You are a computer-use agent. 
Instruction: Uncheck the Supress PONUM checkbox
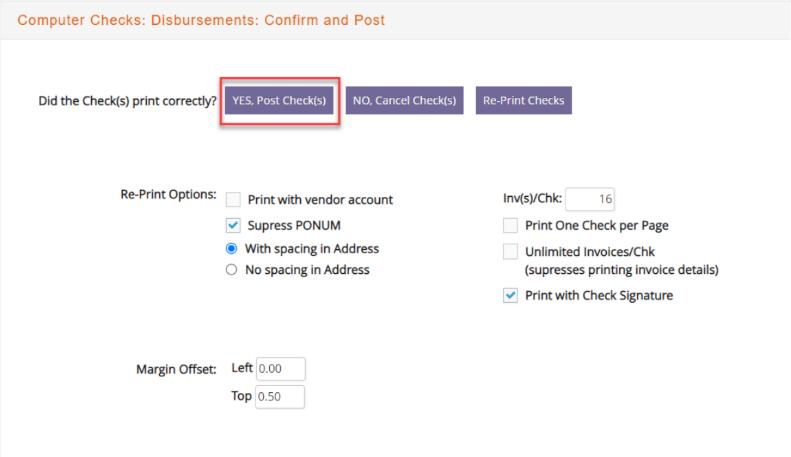coord(233,225)
